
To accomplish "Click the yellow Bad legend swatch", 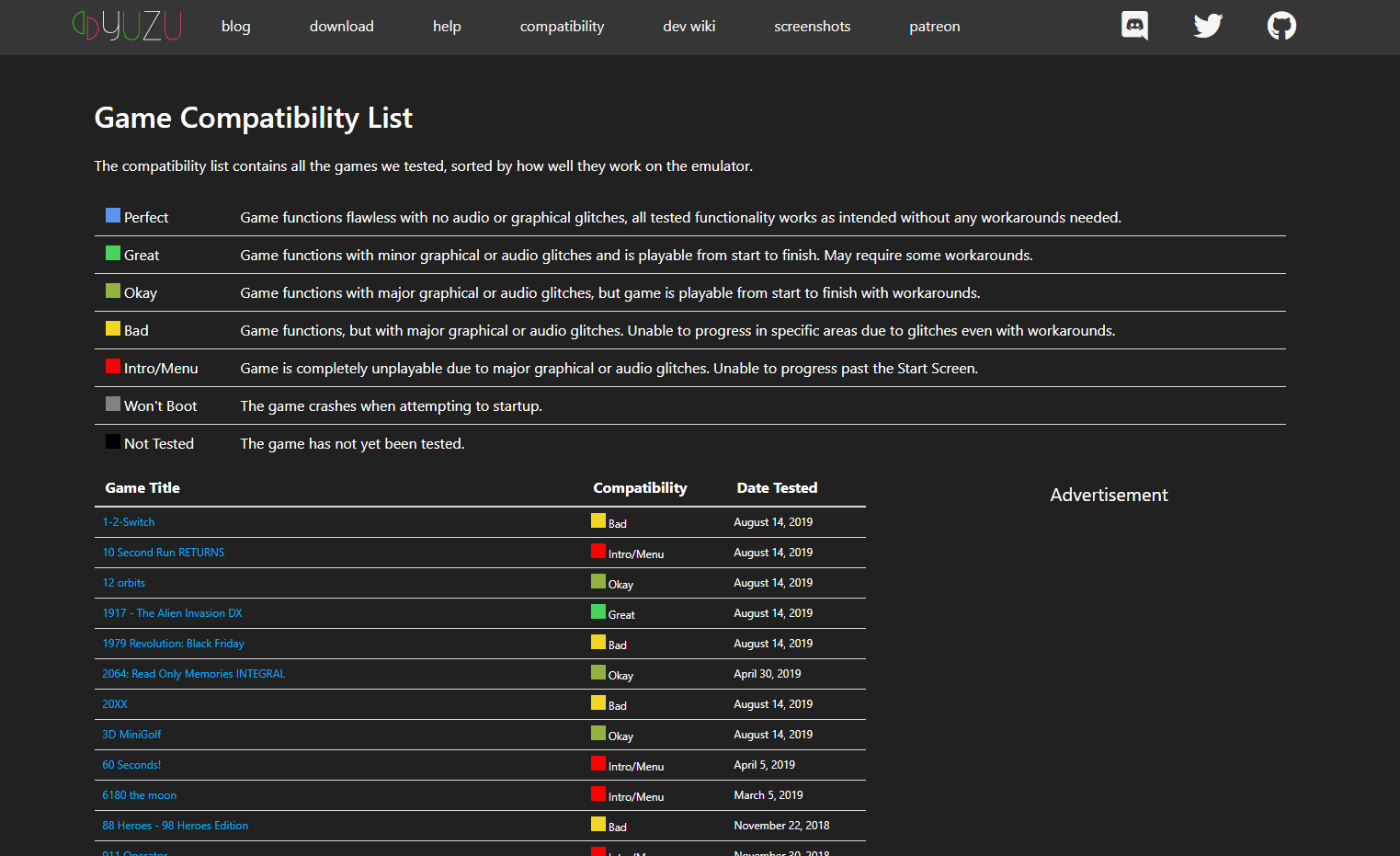I will (113, 328).
